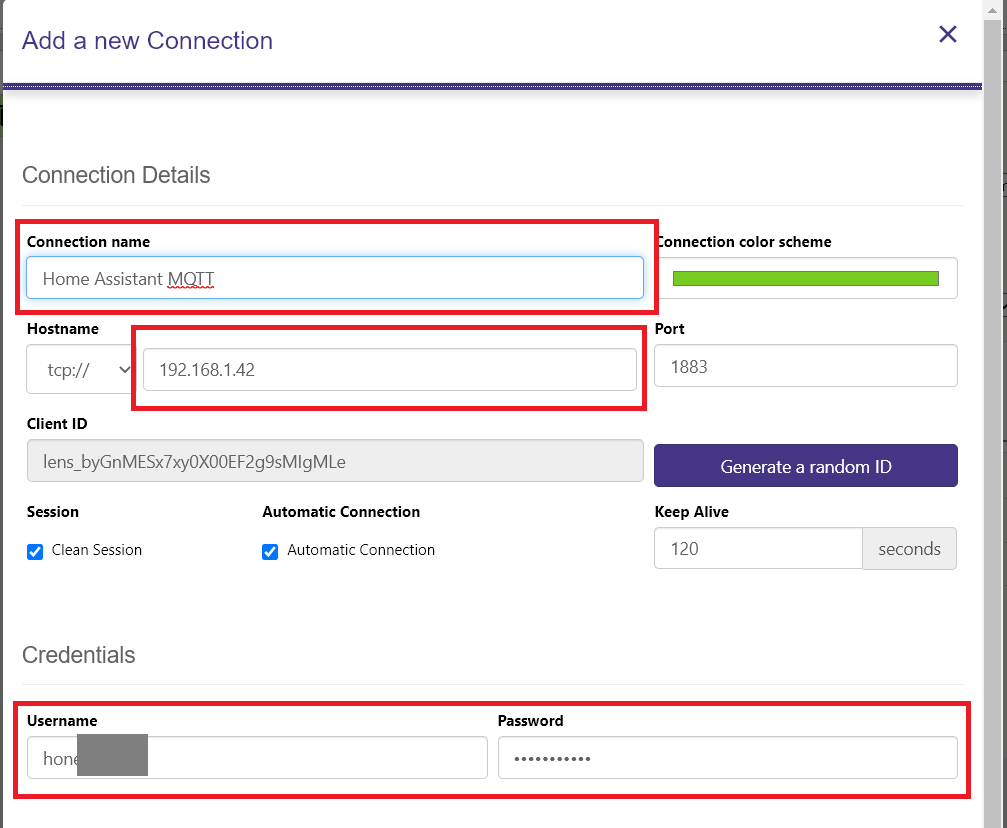
Task: Click the Credentials section heading
Action: click(x=79, y=655)
